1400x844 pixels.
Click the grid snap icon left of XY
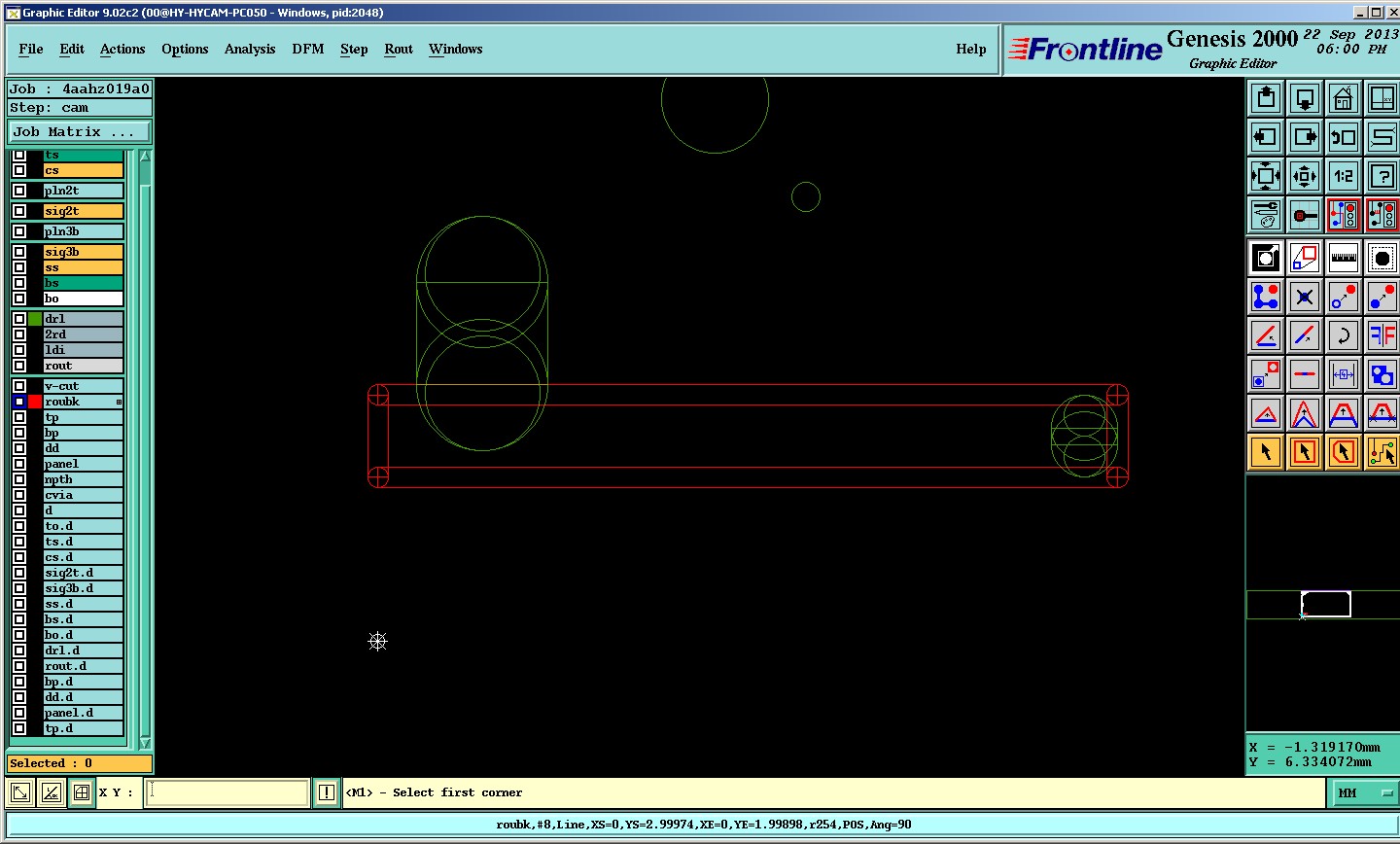82,792
